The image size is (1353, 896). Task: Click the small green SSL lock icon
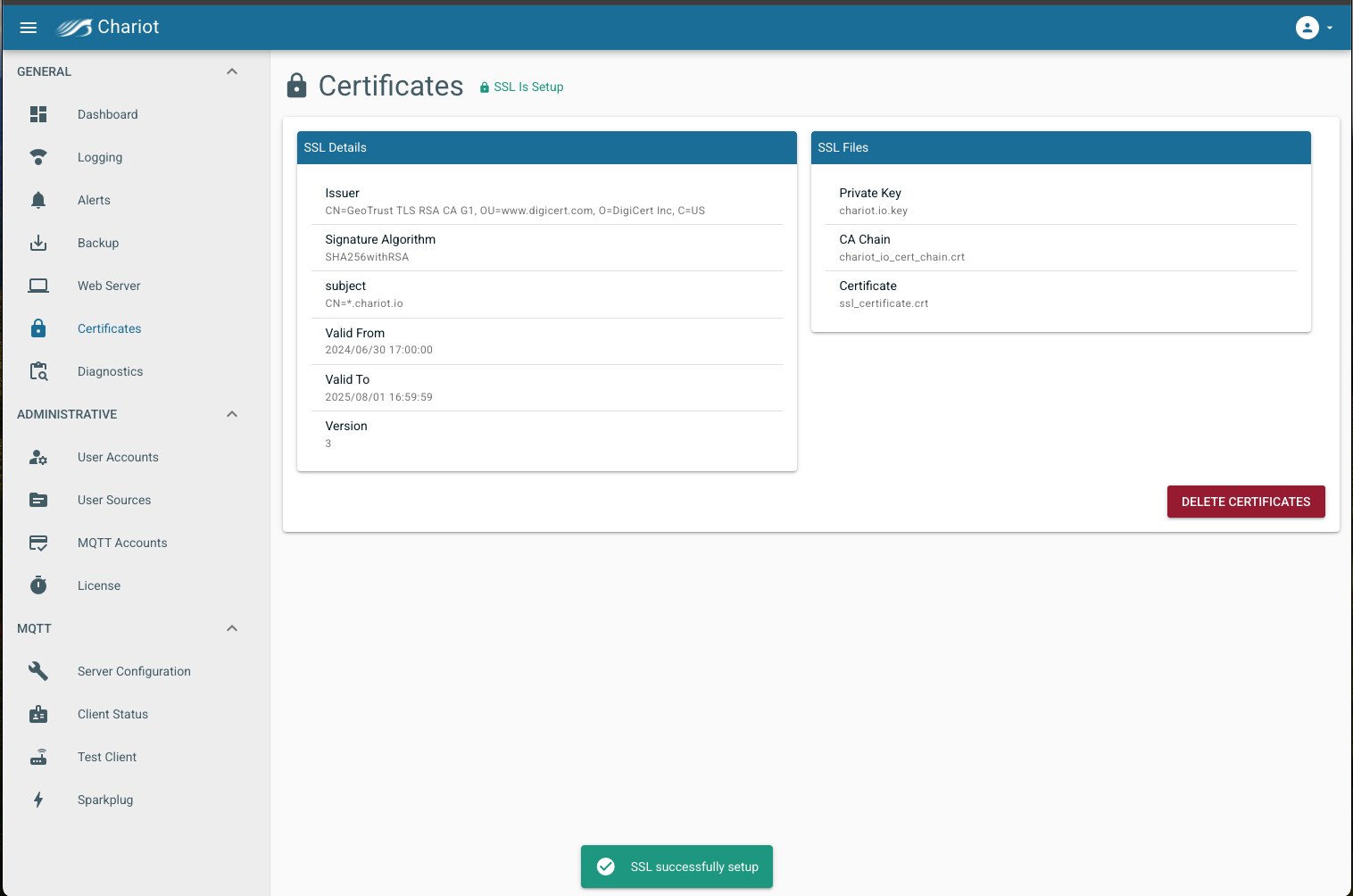click(x=485, y=87)
